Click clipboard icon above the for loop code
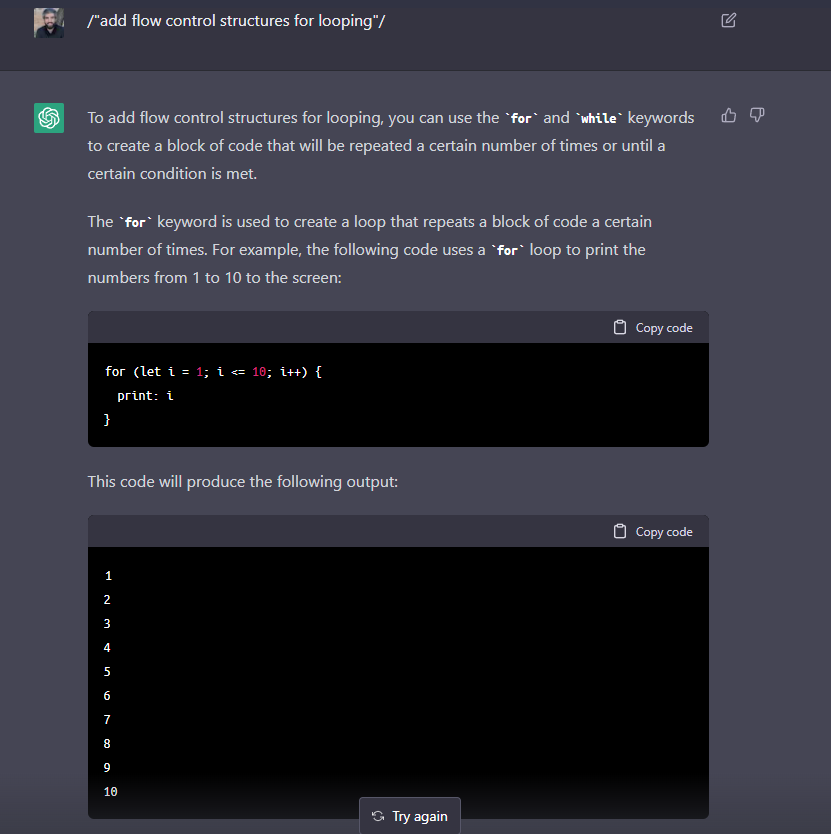Image resolution: width=831 pixels, height=834 pixels. (620, 328)
